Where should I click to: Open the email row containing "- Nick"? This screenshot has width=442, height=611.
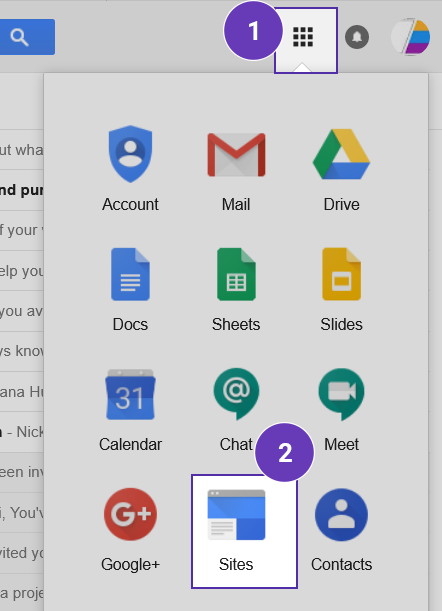(22, 432)
